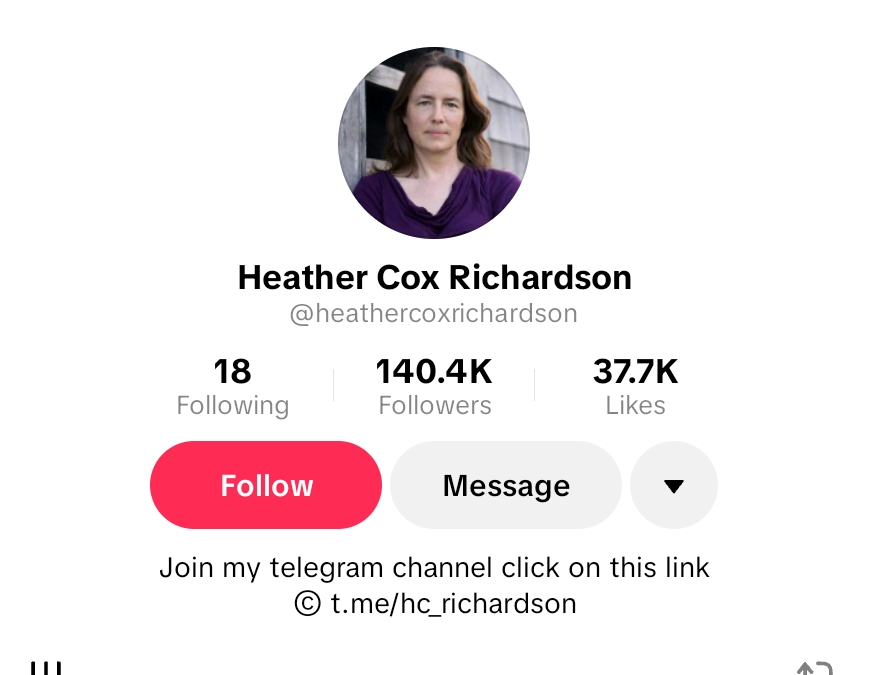Switch to the videos grid tab icon
The width and height of the screenshot is (888, 675).
tap(46, 667)
